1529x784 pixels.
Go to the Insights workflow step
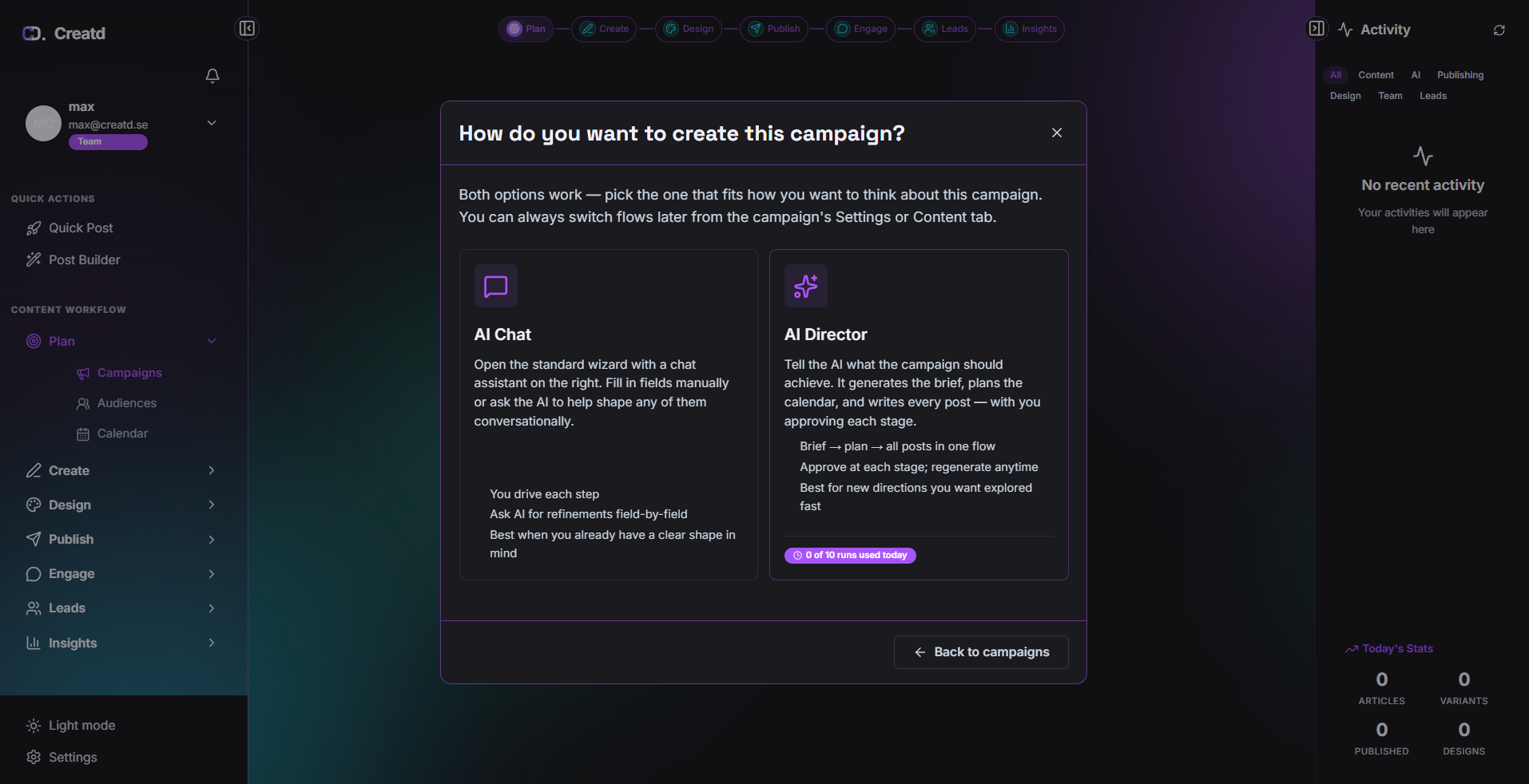tap(1030, 29)
